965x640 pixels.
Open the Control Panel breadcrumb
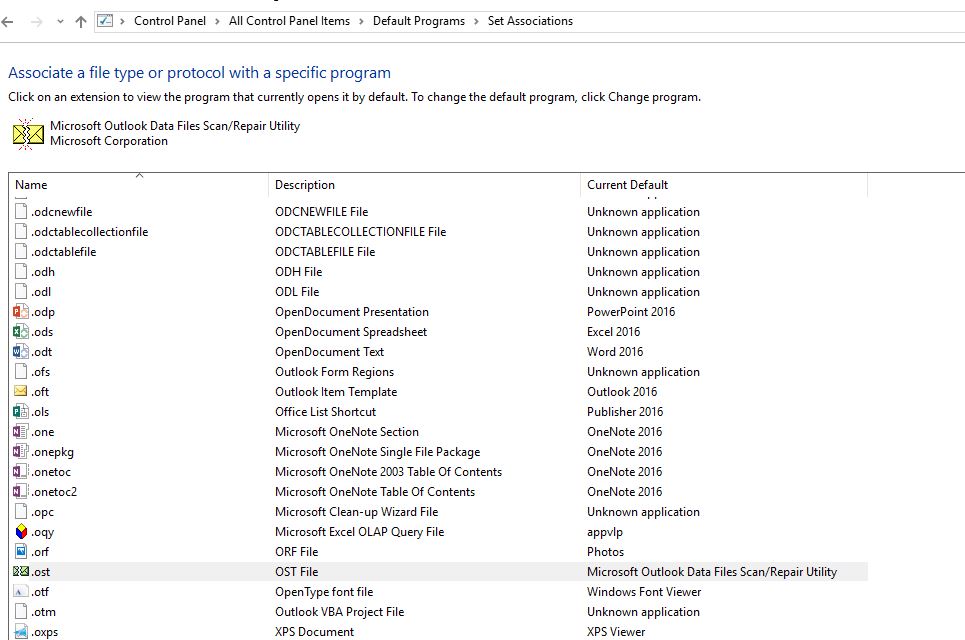[170, 21]
